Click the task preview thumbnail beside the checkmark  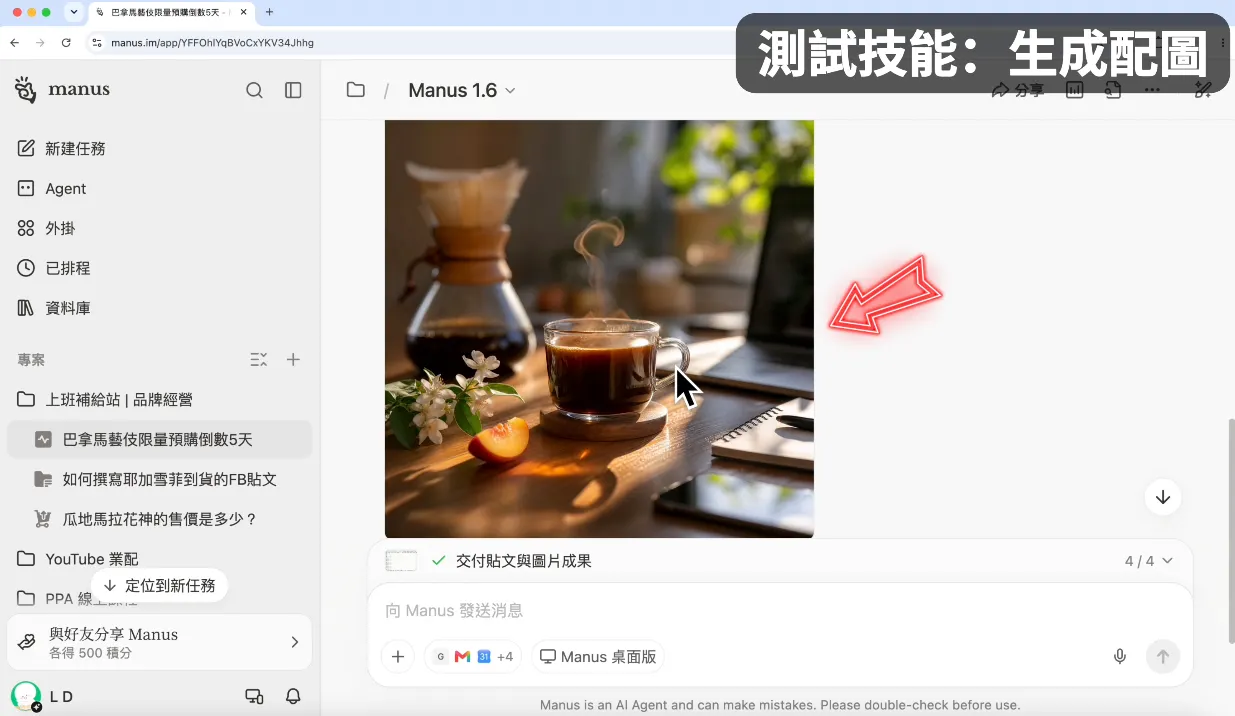[x=401, y=561]
